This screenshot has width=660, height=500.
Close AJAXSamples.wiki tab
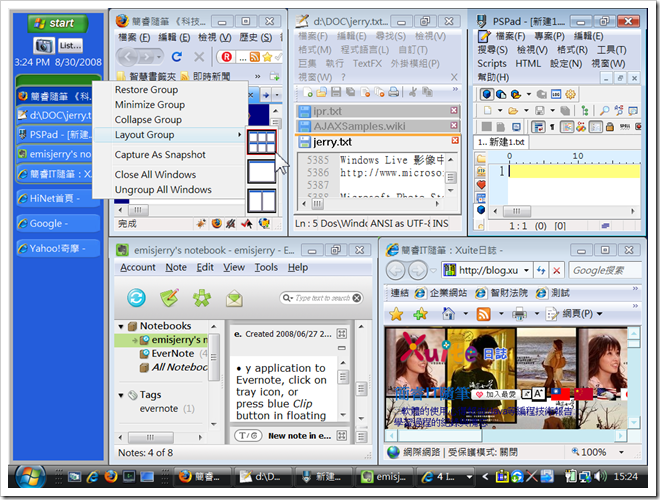[x=454, y=125]
